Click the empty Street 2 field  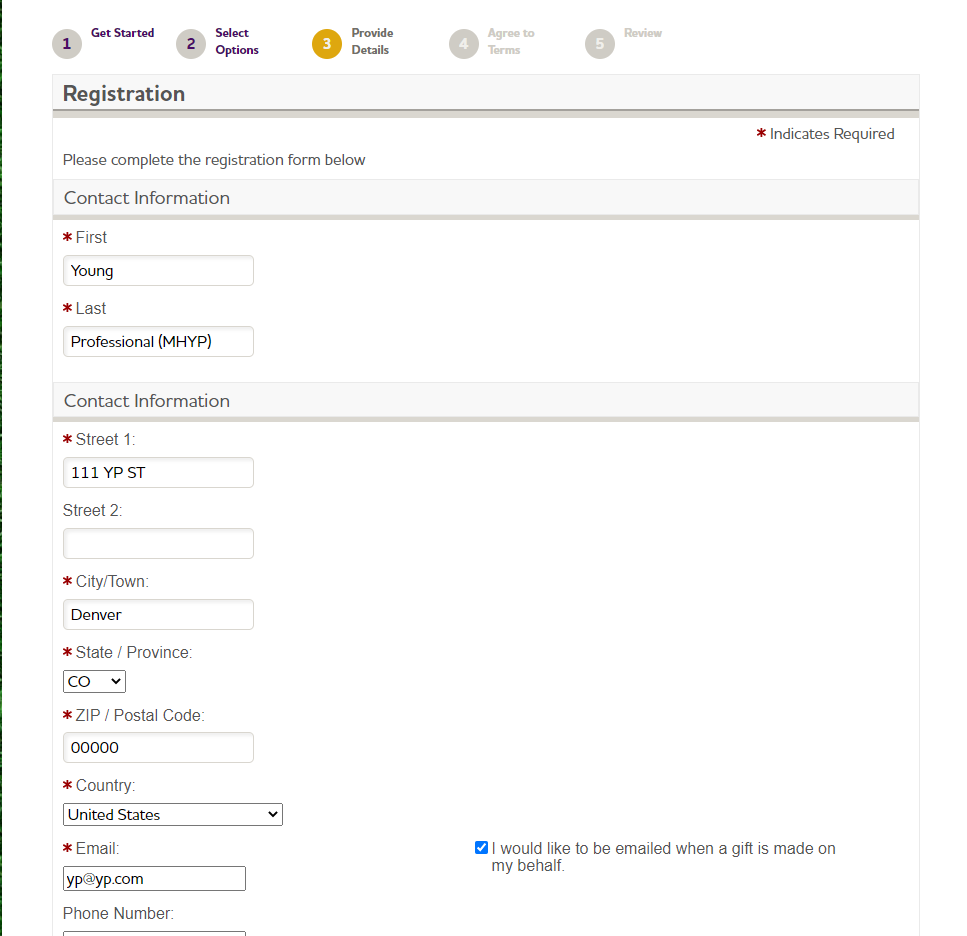pyautogui.click(x=158, y=543)
